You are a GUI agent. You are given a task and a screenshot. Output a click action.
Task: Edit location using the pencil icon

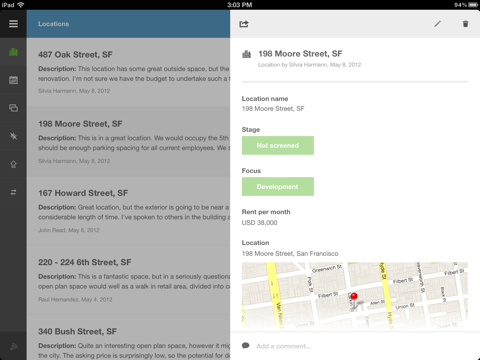click(x=437, y=24)
